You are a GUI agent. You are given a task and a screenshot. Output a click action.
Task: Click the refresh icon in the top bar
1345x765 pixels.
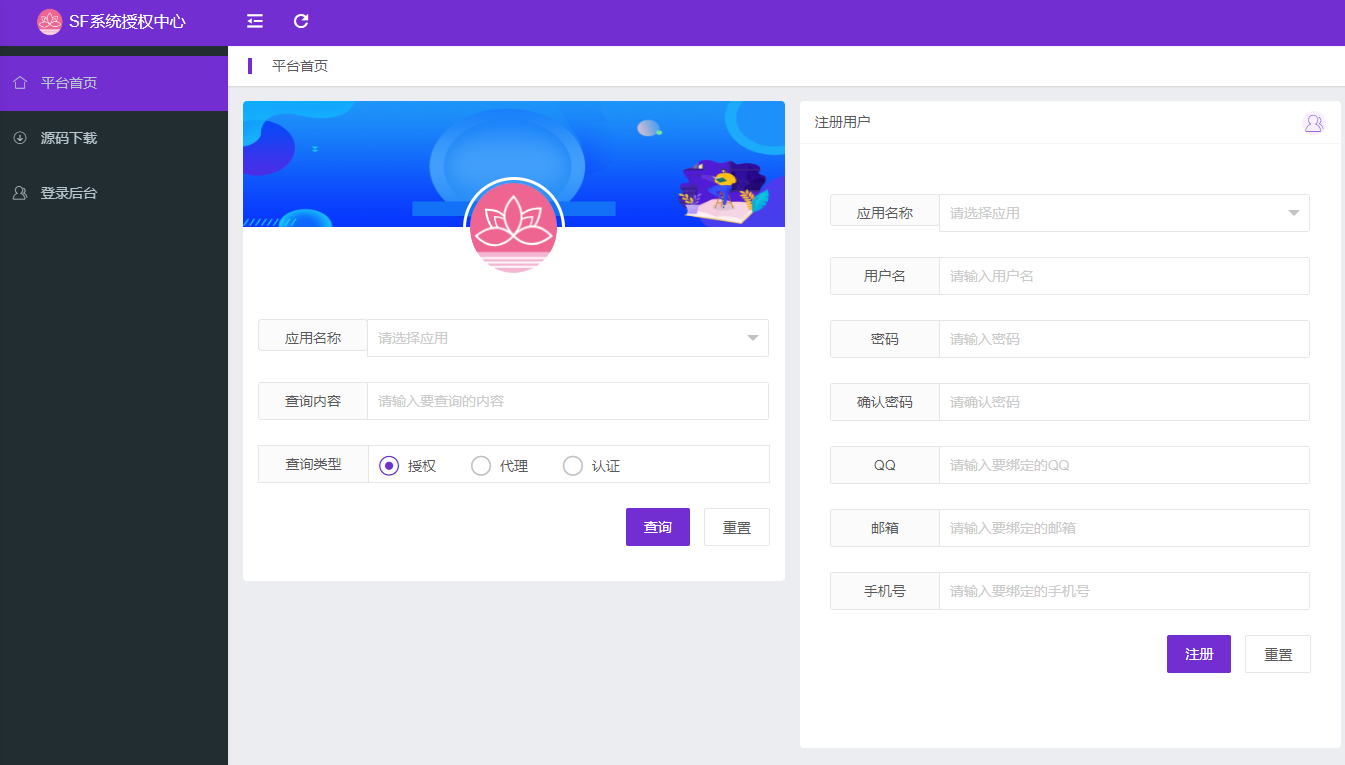tap(301, 21)
